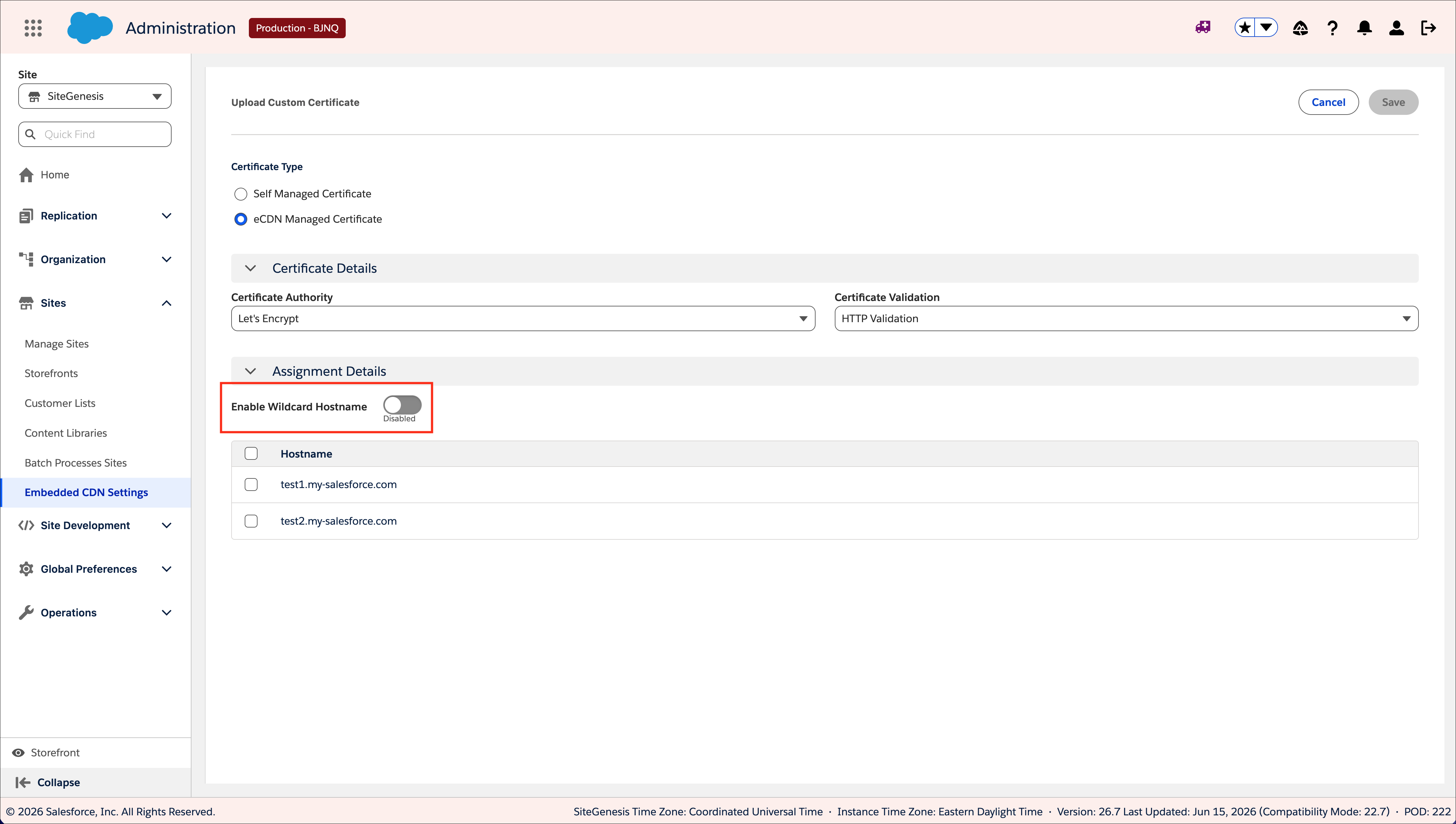Image resolution: width=1456 pixels, height=824 pixels.
Task: Click the test1.my-salesforce.com hostname text
Action: 338,485
